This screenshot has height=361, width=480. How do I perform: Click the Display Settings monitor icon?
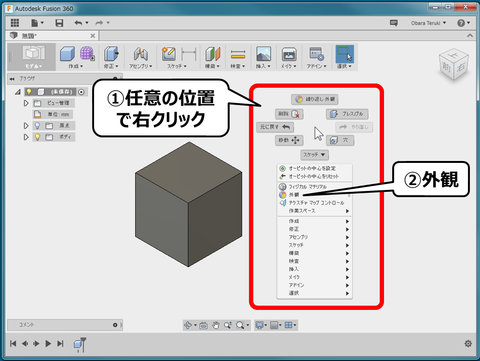pos(259,325)
